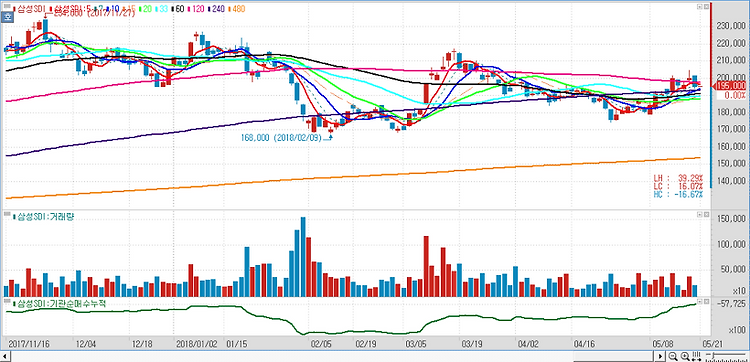
Task: Click the HC : -16.67% statistic
Action: click(678, 194)
